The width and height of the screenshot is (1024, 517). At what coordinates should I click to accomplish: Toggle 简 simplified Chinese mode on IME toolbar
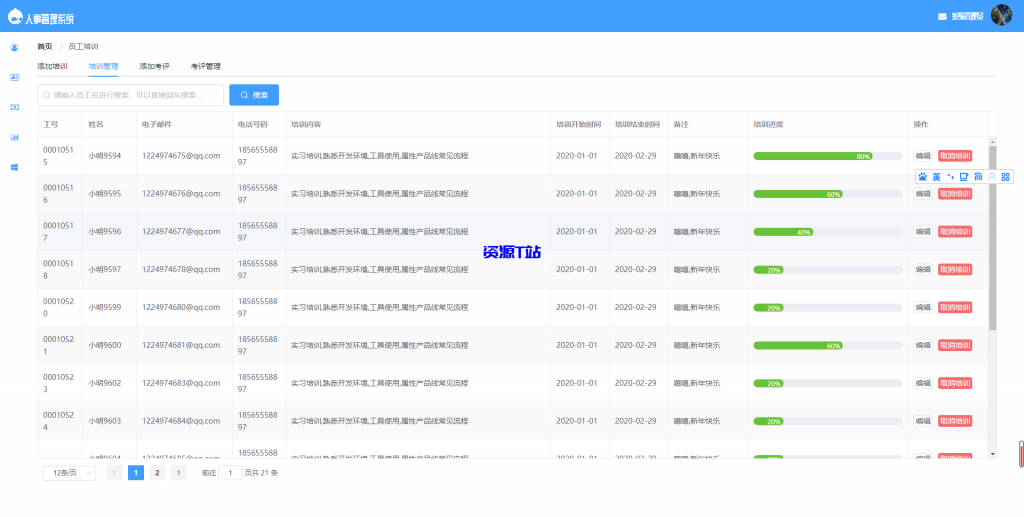(x=978, y=176)
